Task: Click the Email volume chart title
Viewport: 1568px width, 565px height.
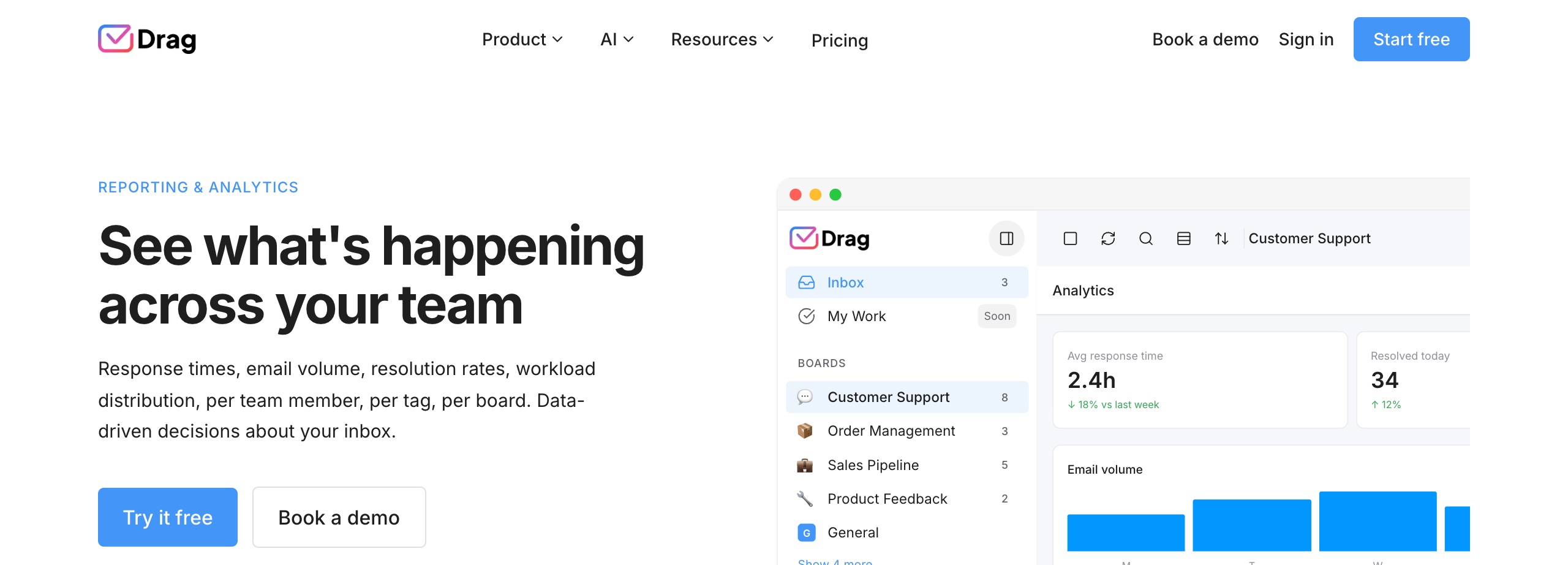Action: point(1105,469)
